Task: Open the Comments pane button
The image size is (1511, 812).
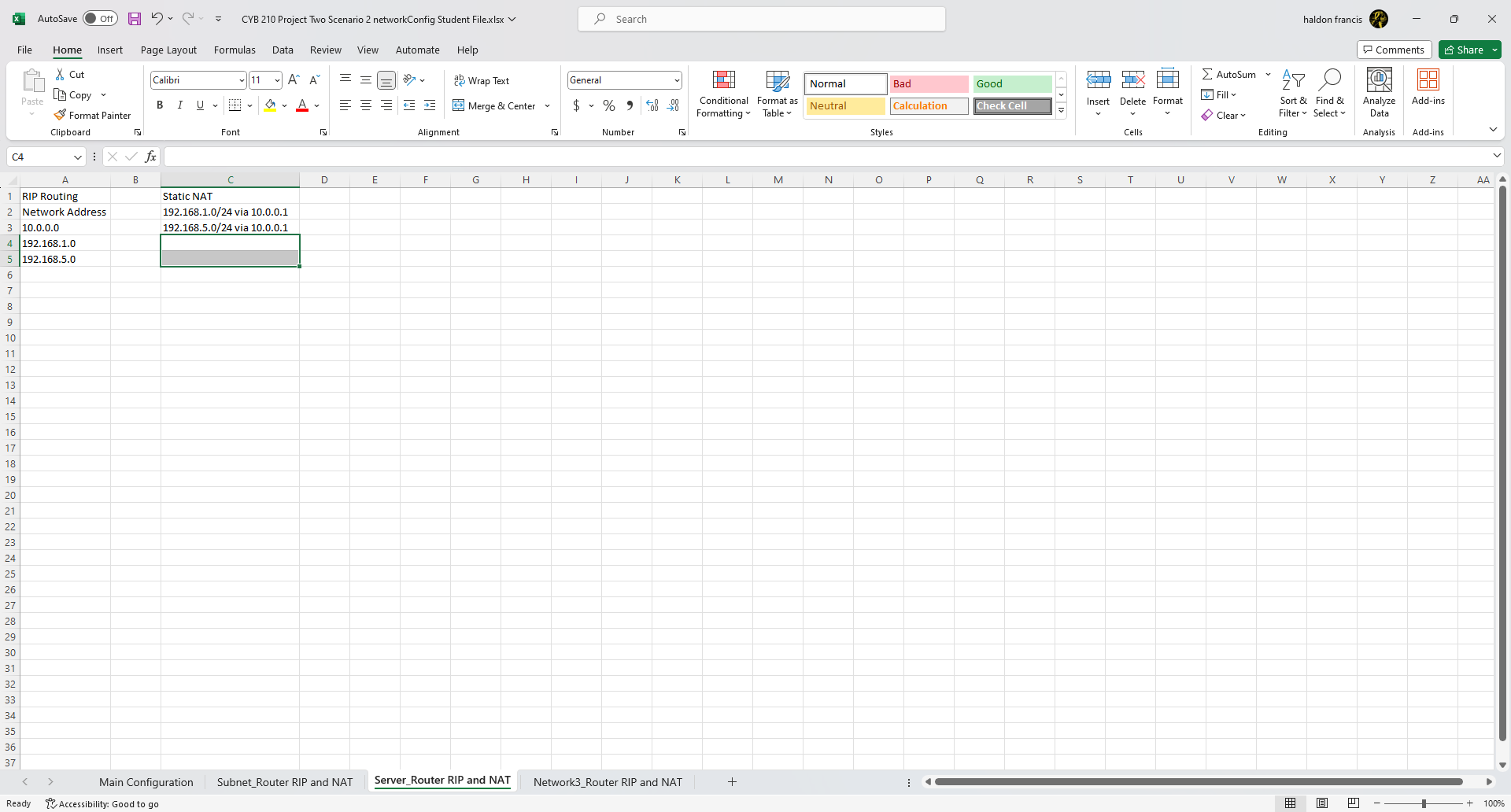Action: (1394, 50)
